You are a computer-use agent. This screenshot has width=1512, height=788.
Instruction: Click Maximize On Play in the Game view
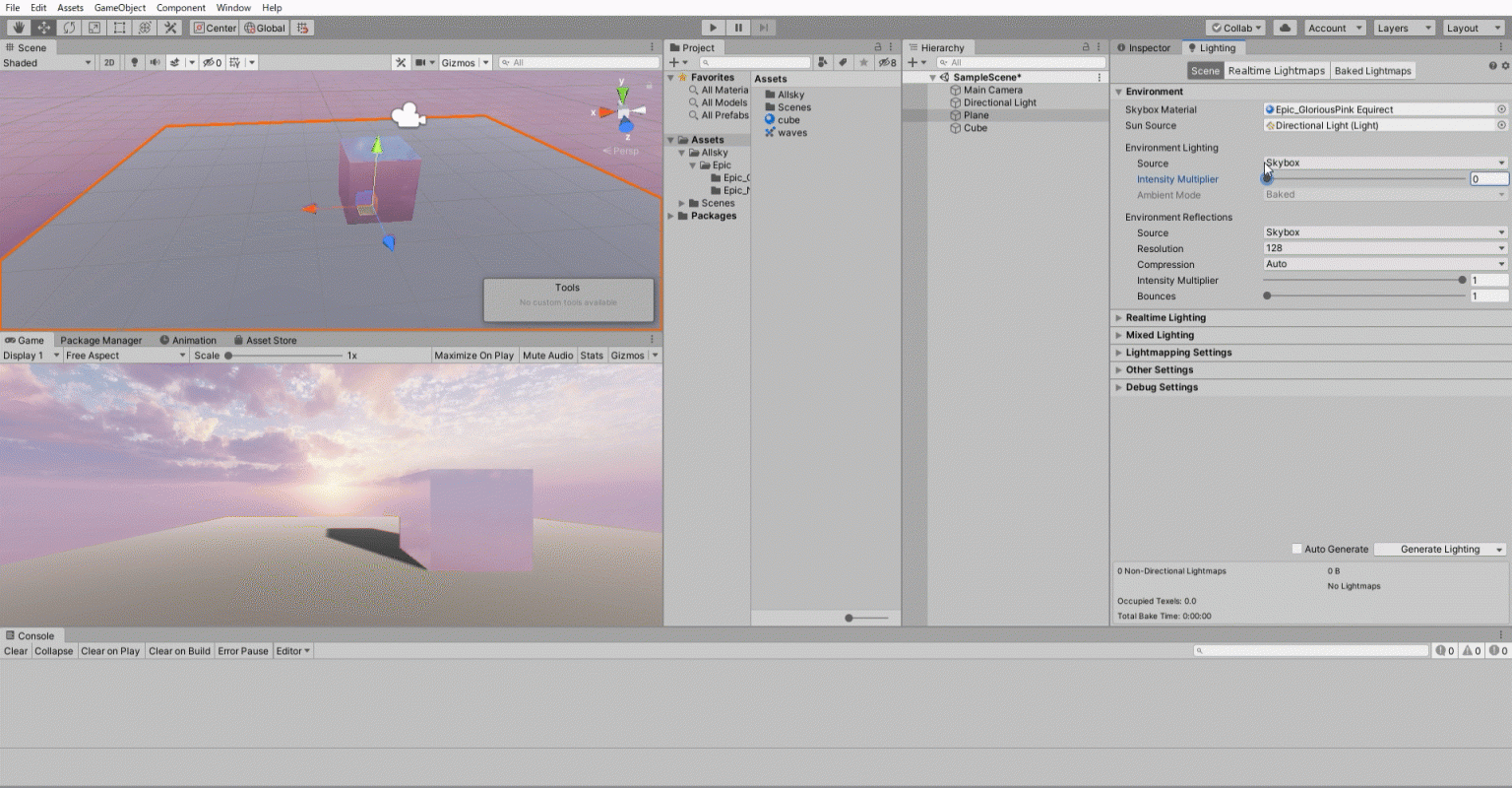[x=473, y=356]
